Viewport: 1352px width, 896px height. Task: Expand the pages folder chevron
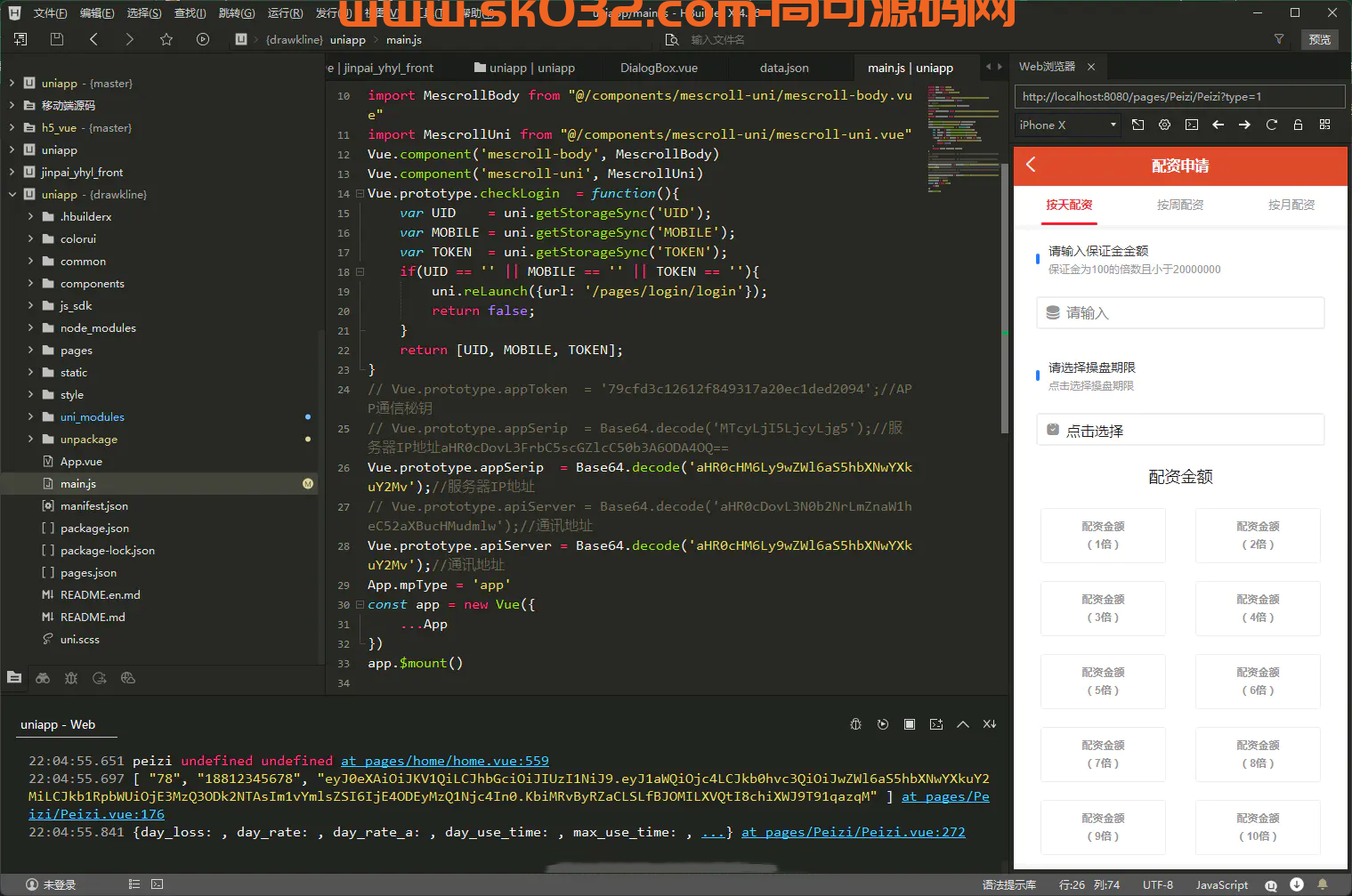(30, 350)
